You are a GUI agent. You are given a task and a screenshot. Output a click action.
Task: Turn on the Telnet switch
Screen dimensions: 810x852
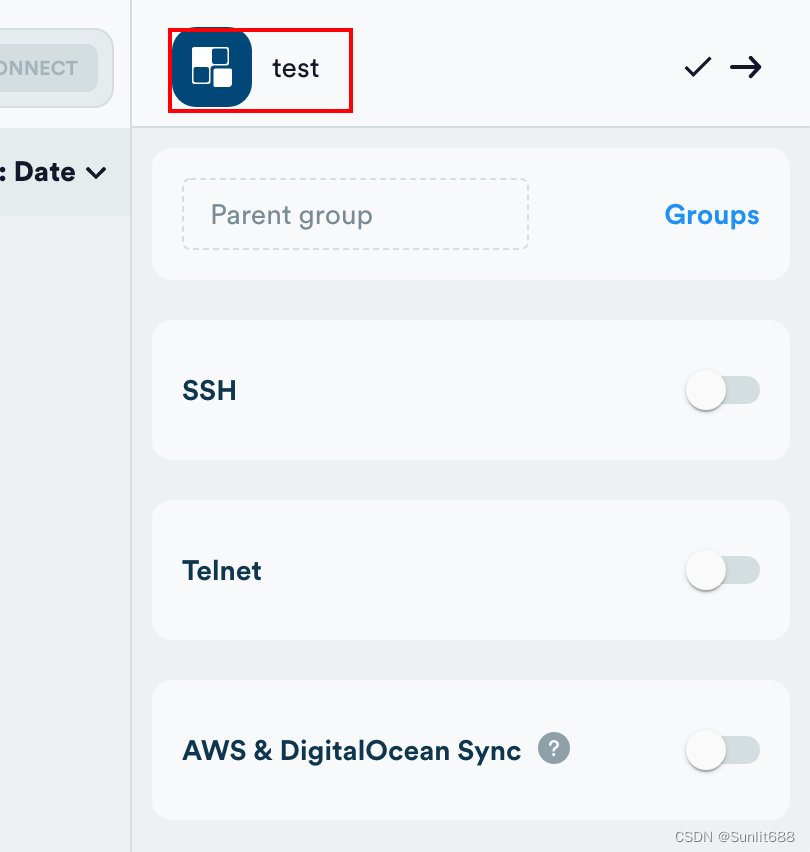pyautogui.click(x=722, y=570)
